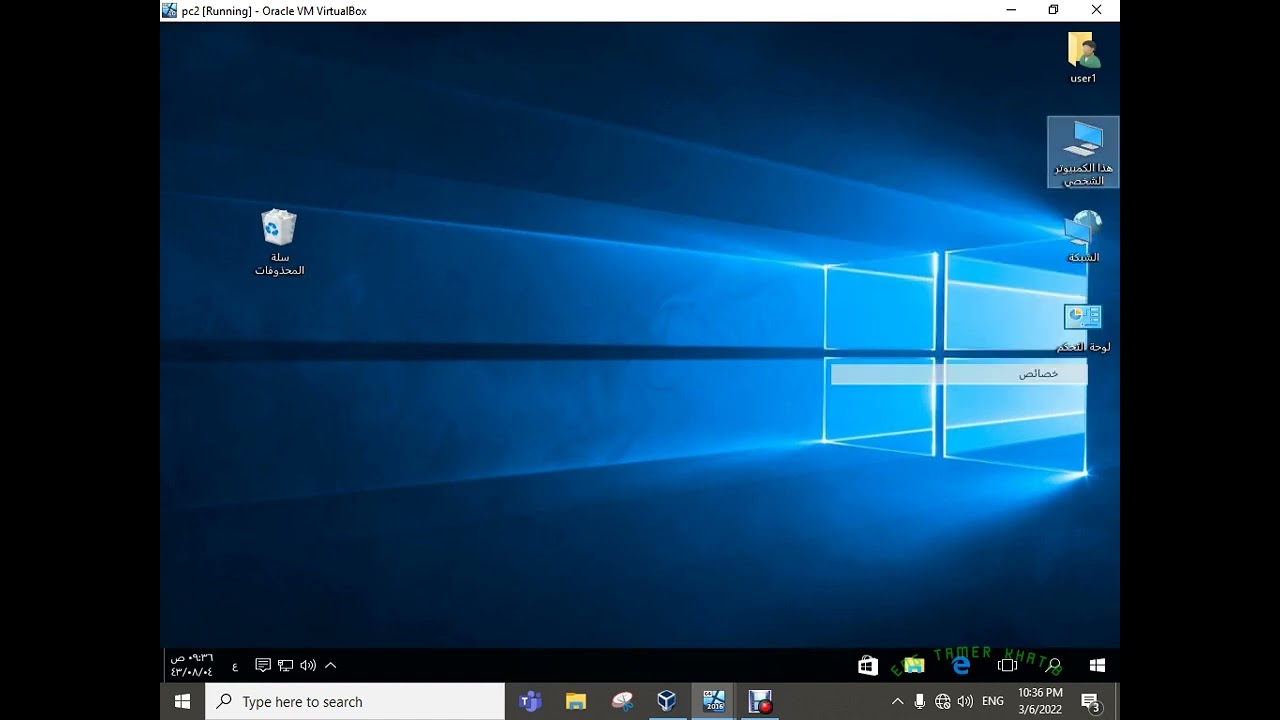Viewport: 1280px width, 720px height.
Task: Click the host Type here to search box
Action: [355, 702]
